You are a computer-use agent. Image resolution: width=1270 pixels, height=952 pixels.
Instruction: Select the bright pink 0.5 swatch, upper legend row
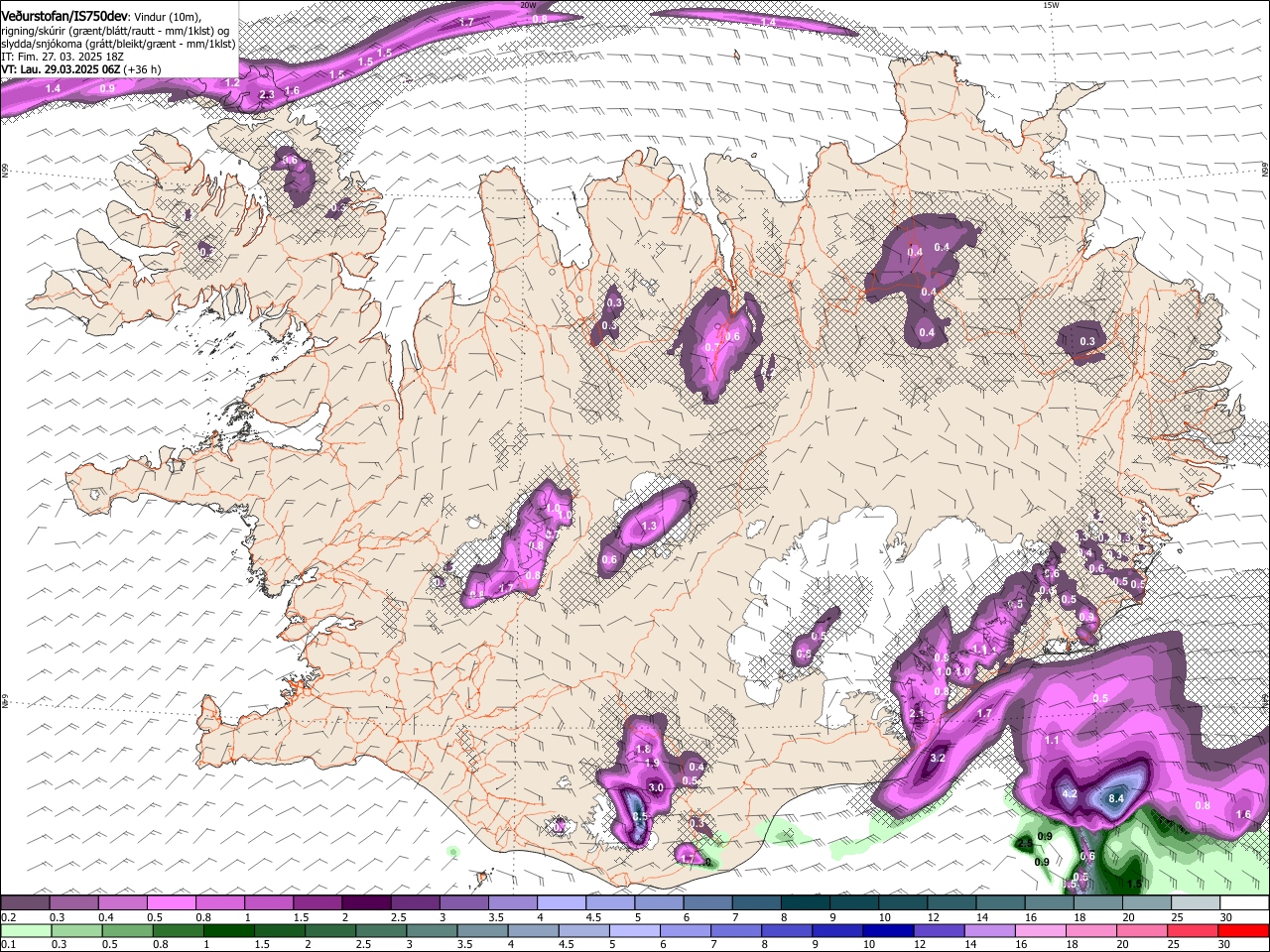pyautogui.click(x=171, y=902)
